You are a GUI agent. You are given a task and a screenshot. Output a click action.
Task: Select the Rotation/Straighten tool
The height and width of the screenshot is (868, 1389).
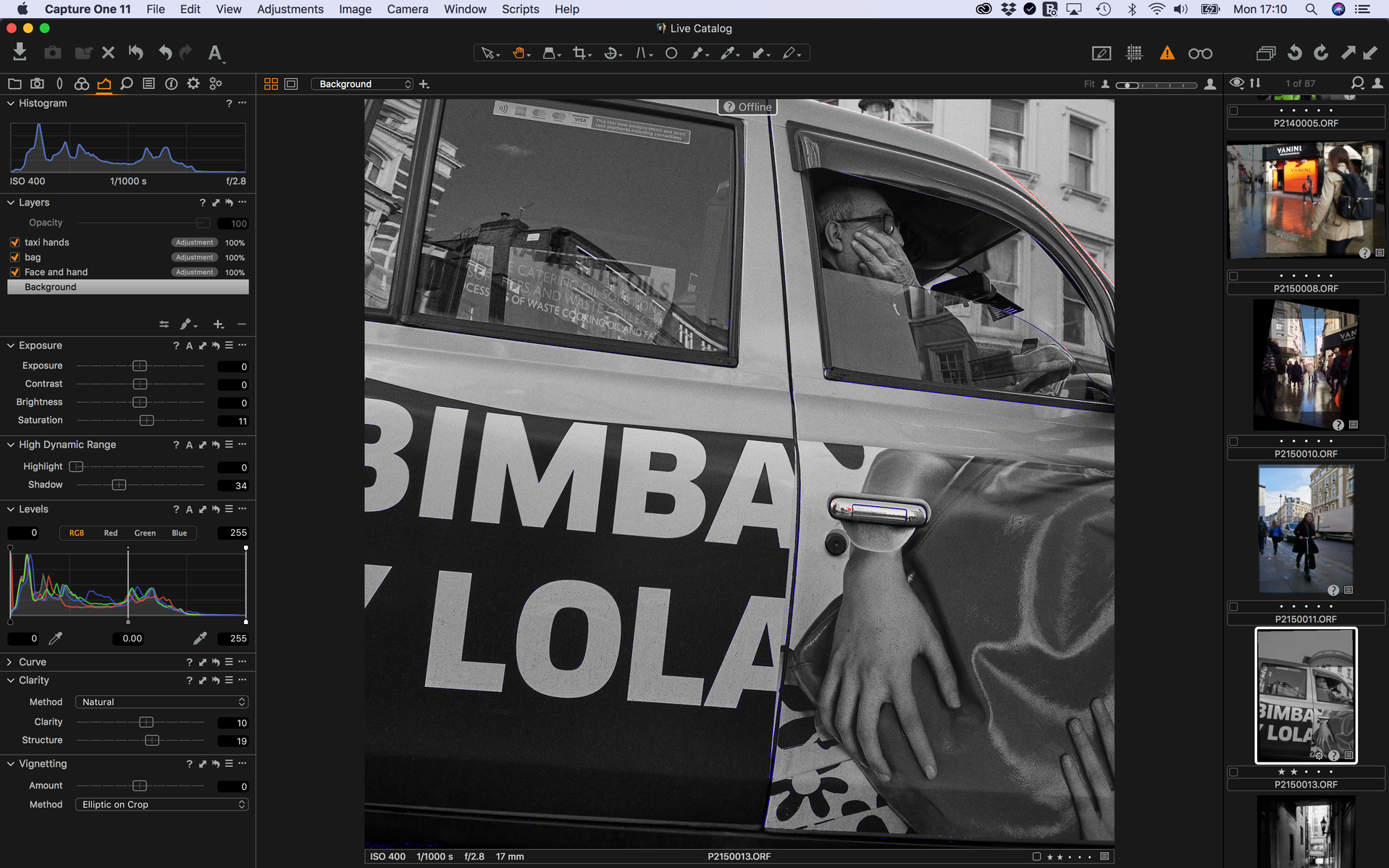pyautogui.click(x=612, y=53)
